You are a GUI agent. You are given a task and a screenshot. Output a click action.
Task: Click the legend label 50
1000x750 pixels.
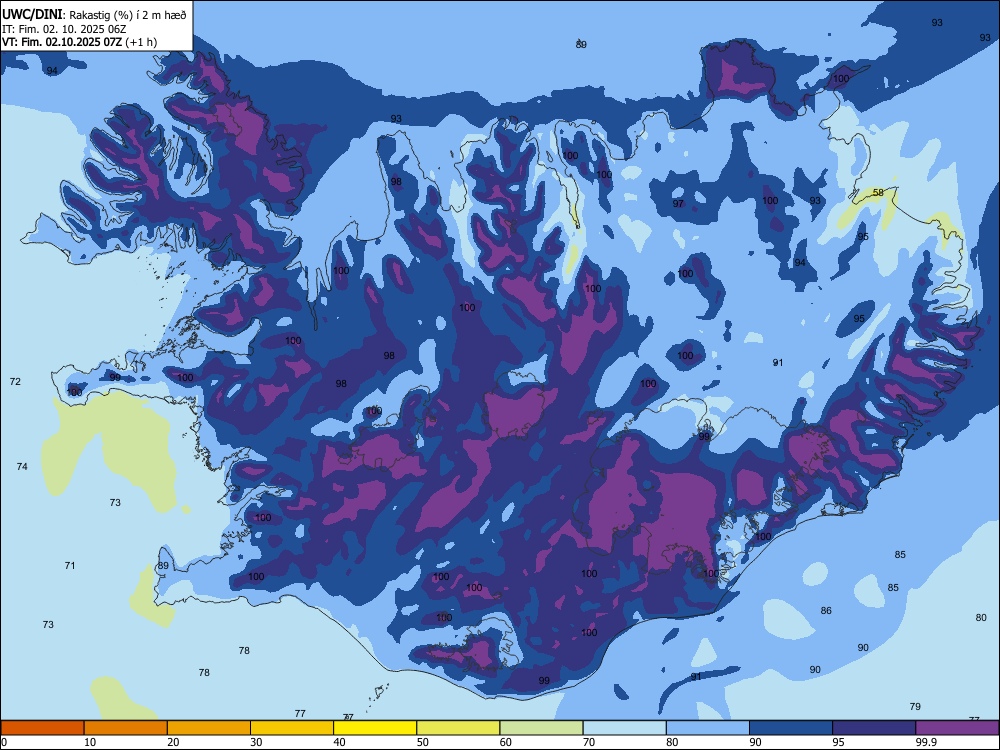click(423, 742)
